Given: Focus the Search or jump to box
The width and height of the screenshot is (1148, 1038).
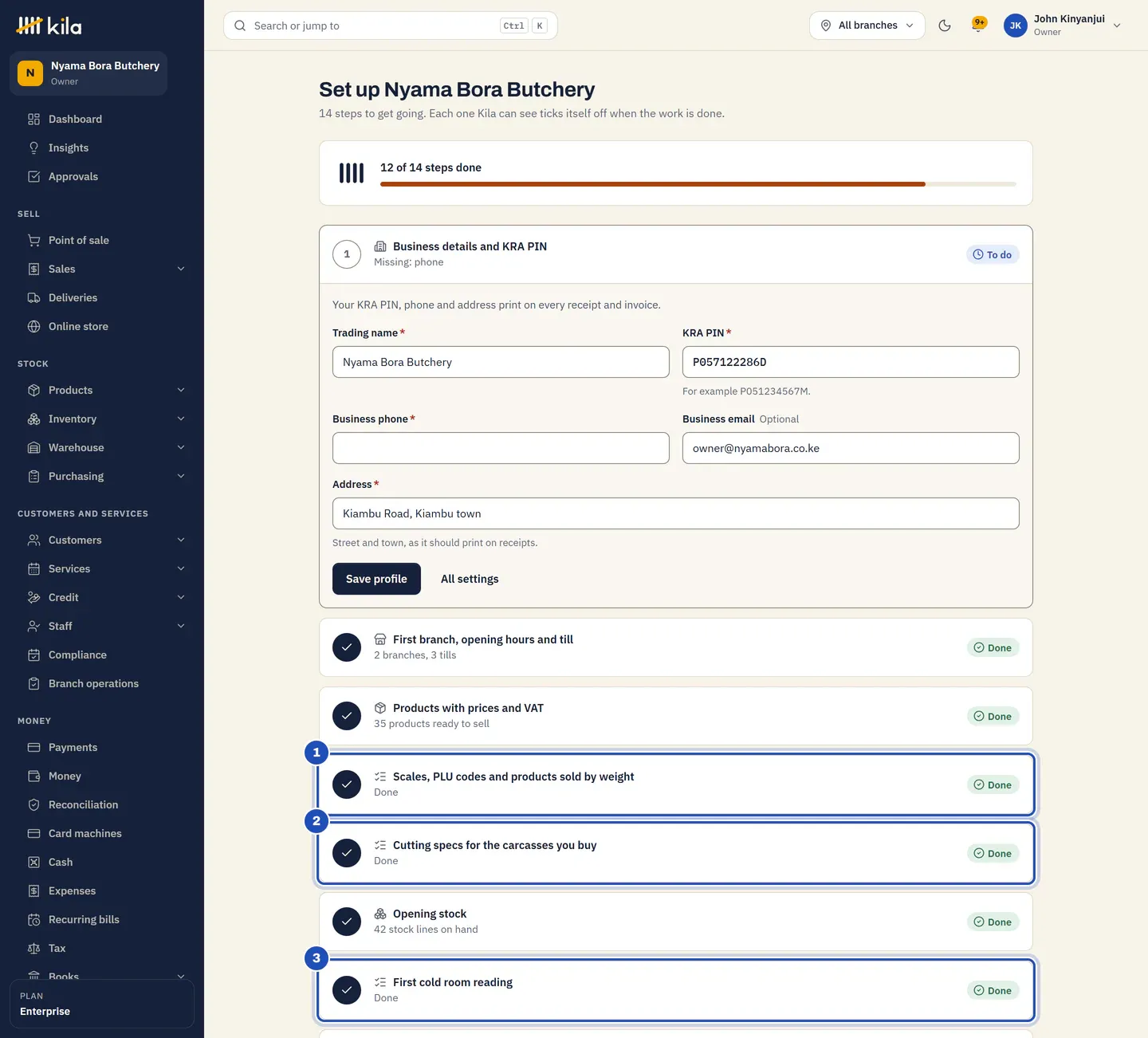Looking at the screenshot, I should click(x=391, y=26).
